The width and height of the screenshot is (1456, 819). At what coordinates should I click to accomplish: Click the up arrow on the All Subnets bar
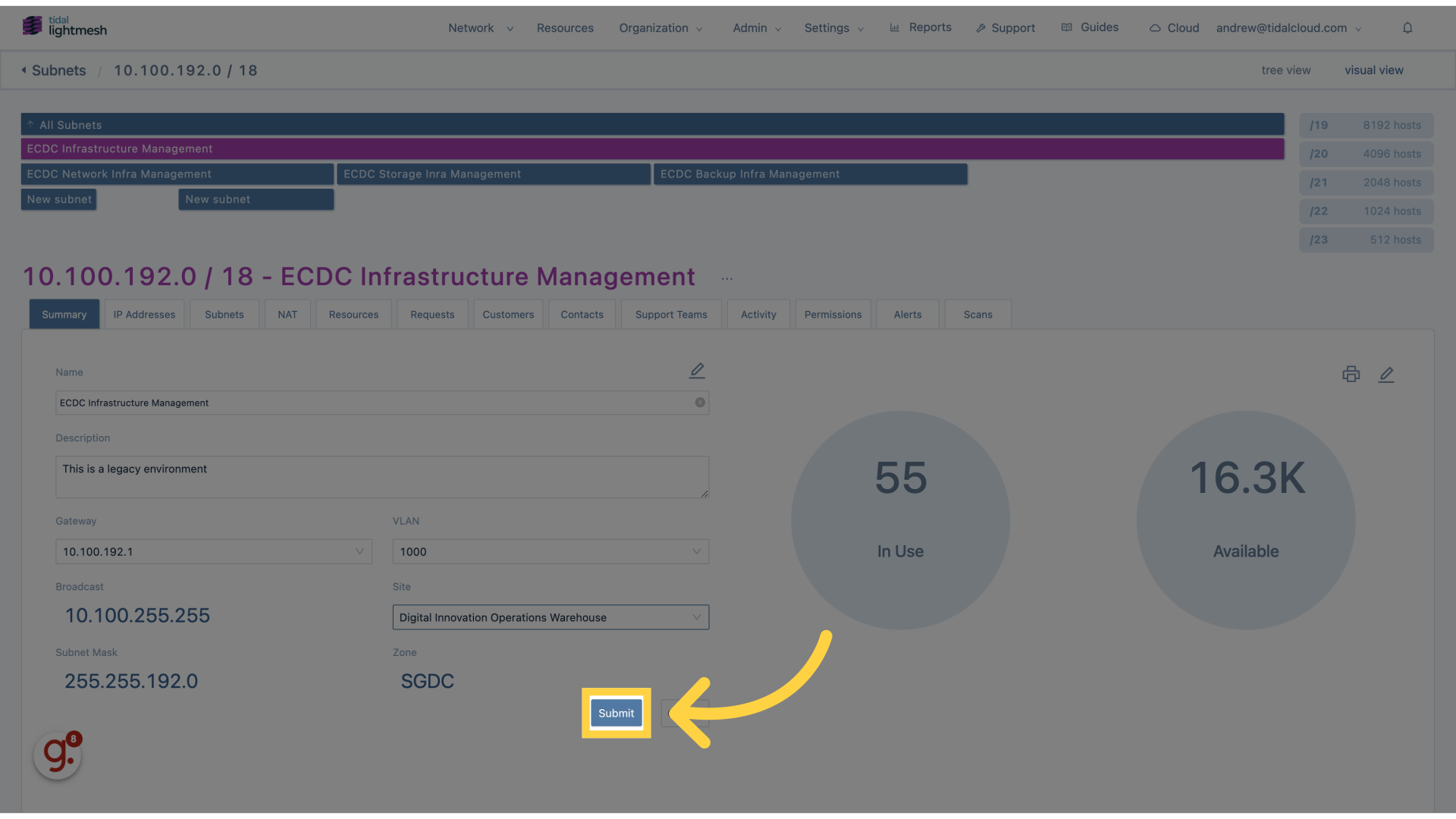click(x=30, y=124)
